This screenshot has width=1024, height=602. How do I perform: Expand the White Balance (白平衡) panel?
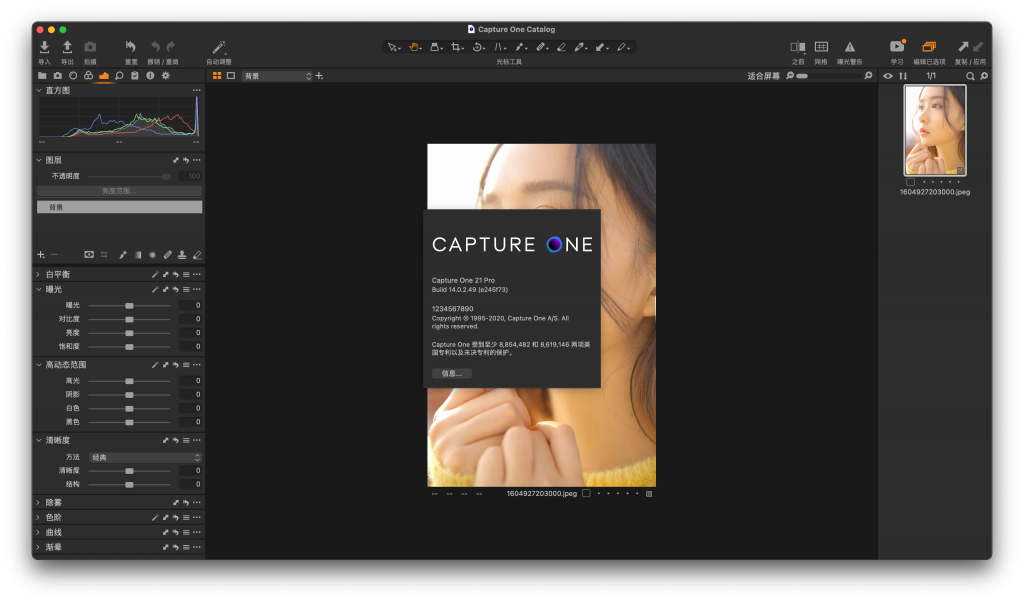39,274
